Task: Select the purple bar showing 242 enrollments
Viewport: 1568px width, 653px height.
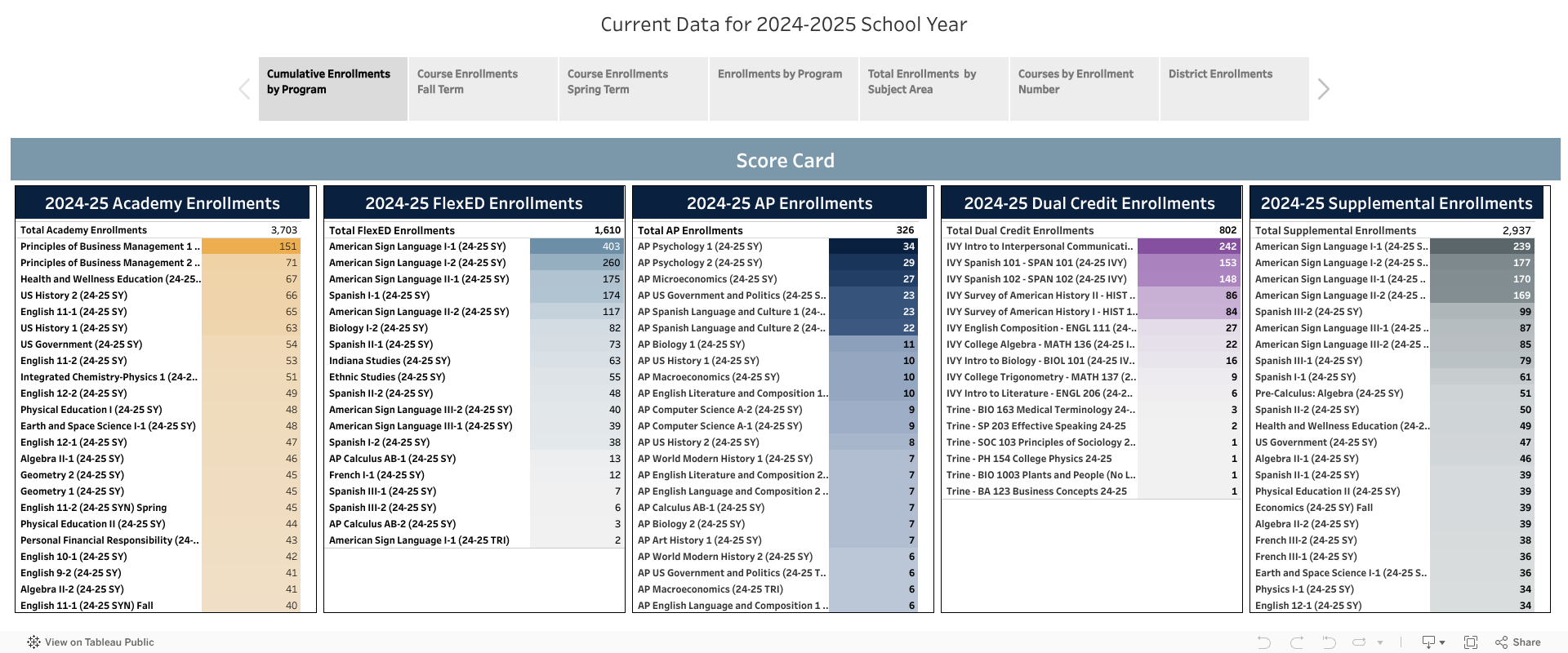Action: [x=1188, y=247]
